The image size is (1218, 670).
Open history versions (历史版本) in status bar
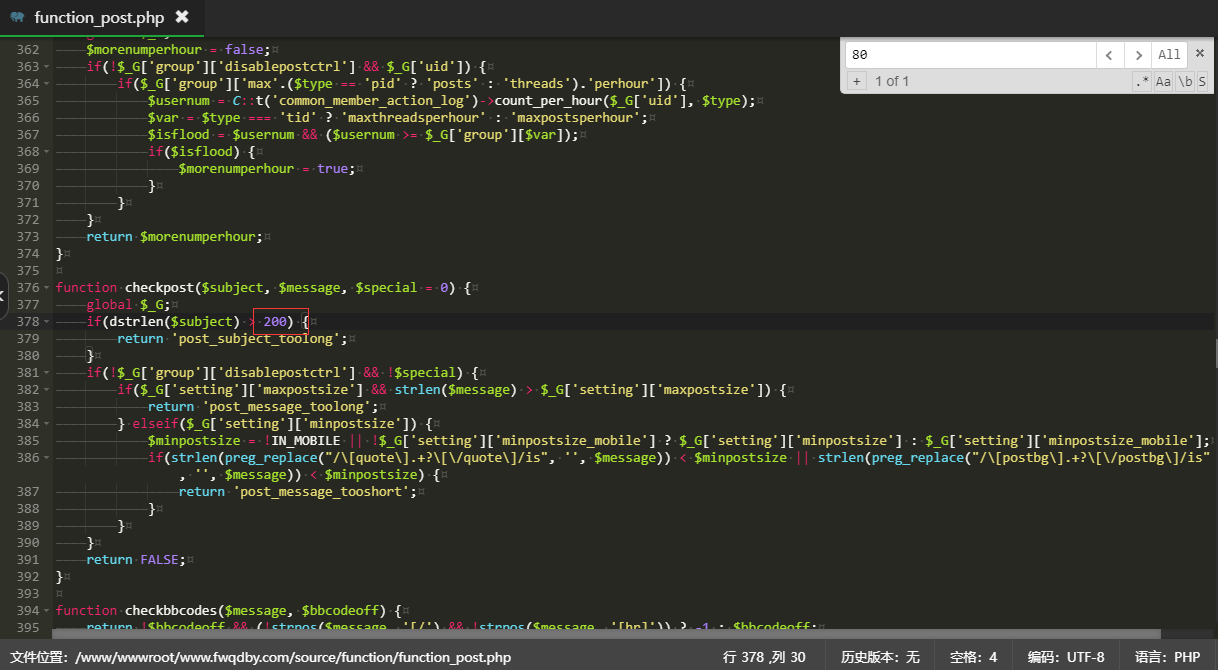pos(880,657)
